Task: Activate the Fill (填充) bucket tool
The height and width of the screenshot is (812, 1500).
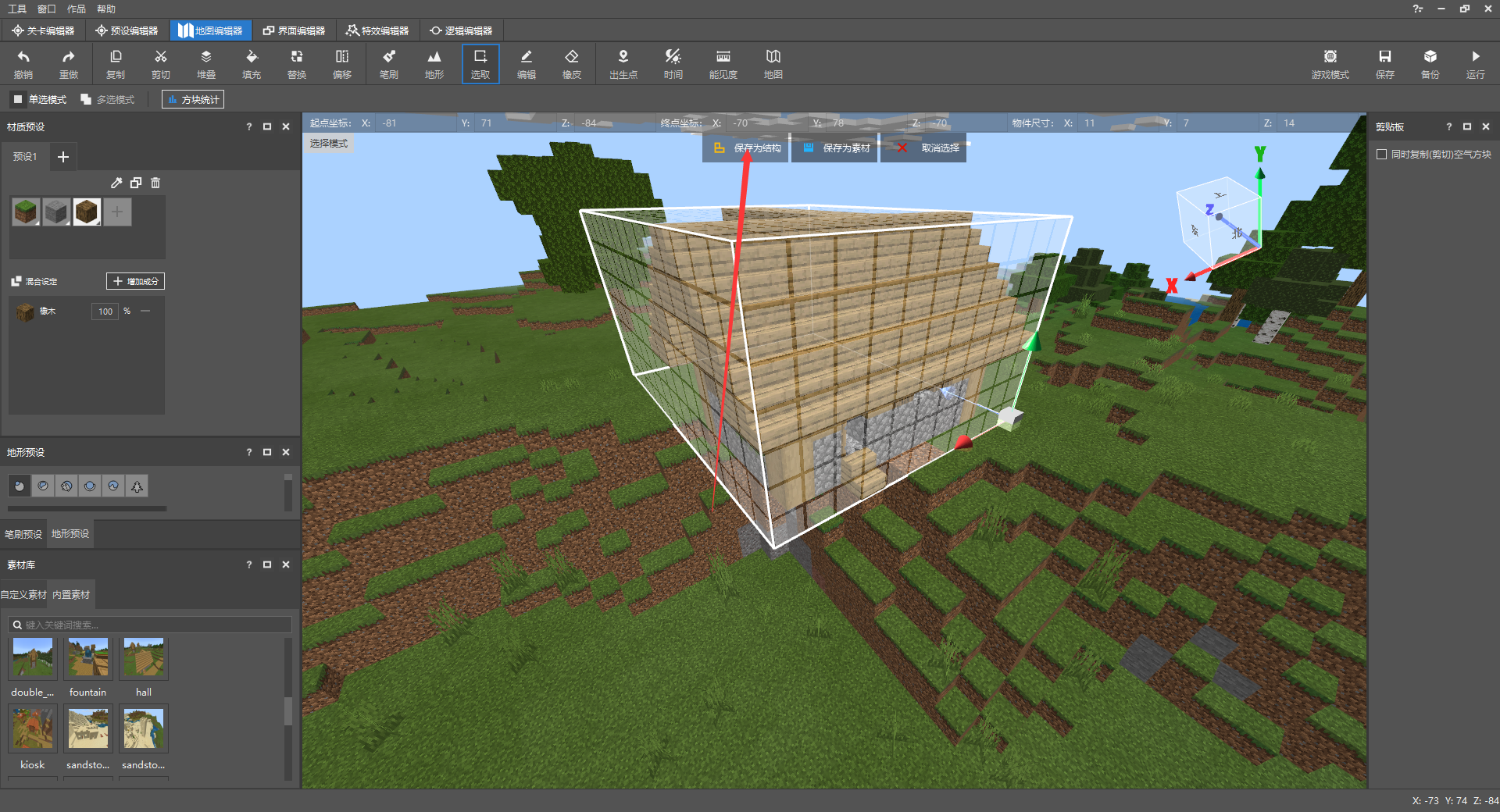Action: pos(252,64)
